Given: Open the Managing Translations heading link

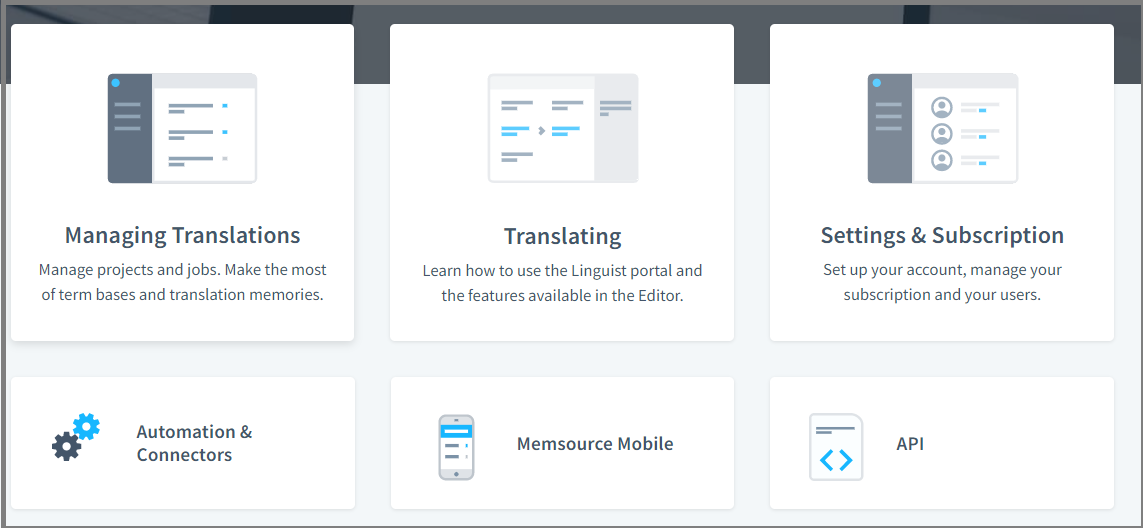Looking at the screenshot, I should (182, 236).
